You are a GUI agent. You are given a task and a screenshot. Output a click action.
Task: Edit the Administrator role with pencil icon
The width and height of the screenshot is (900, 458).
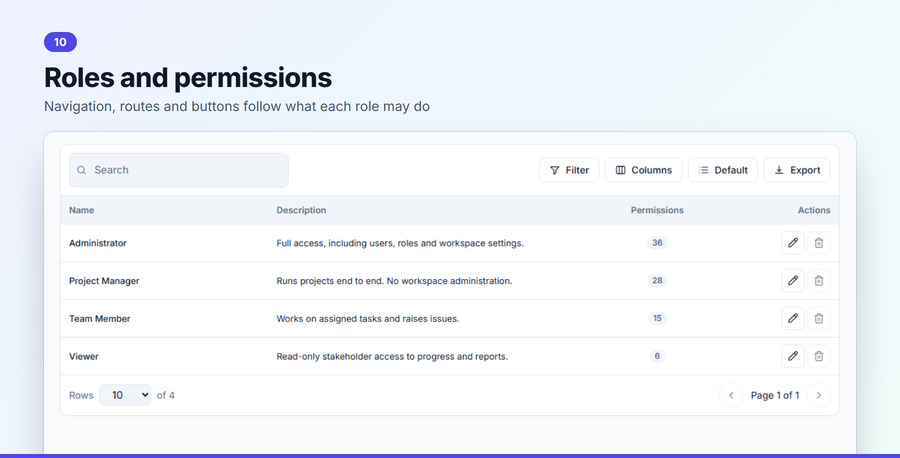(793, 243)
